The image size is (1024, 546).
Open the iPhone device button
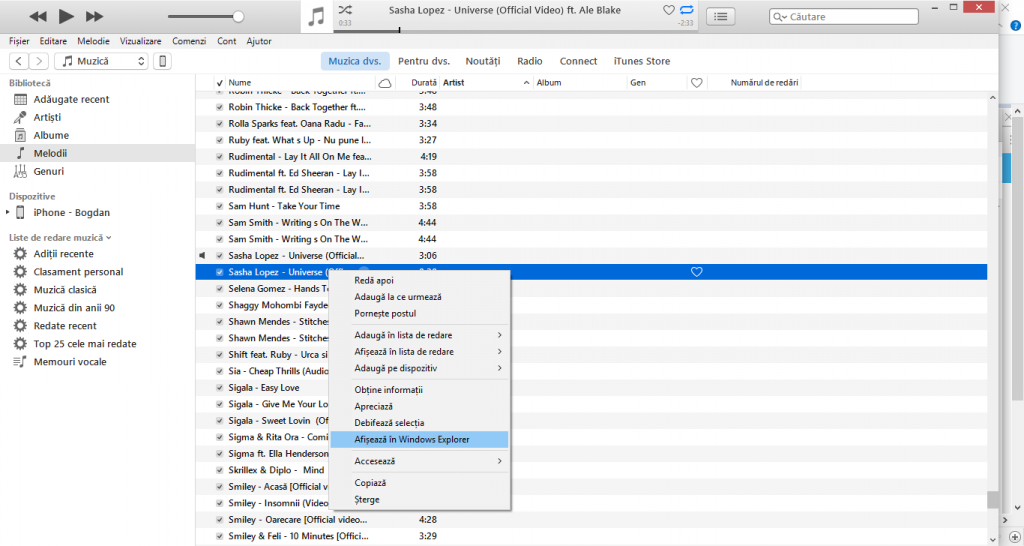pyautogui.click(x=163, y=61)
